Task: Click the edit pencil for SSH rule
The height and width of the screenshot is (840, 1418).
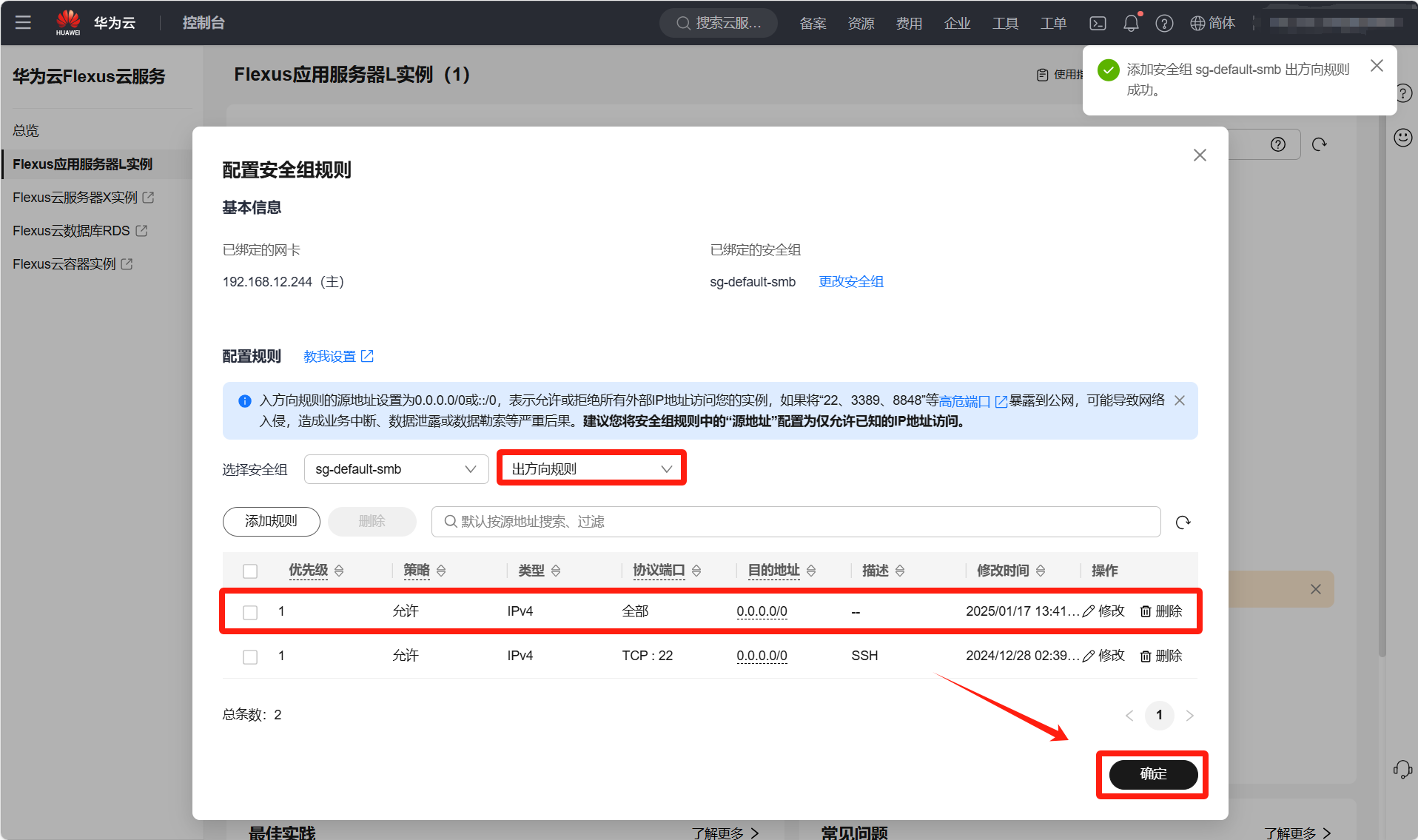Action: click(x=1103, y=656)
